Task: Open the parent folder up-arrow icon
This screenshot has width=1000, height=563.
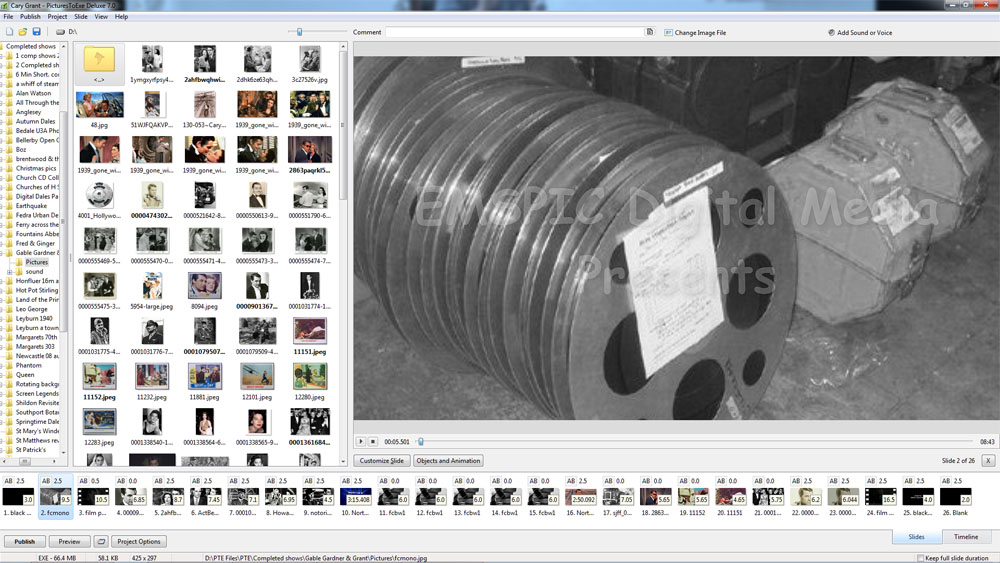Action: click(x=99, y=60)
